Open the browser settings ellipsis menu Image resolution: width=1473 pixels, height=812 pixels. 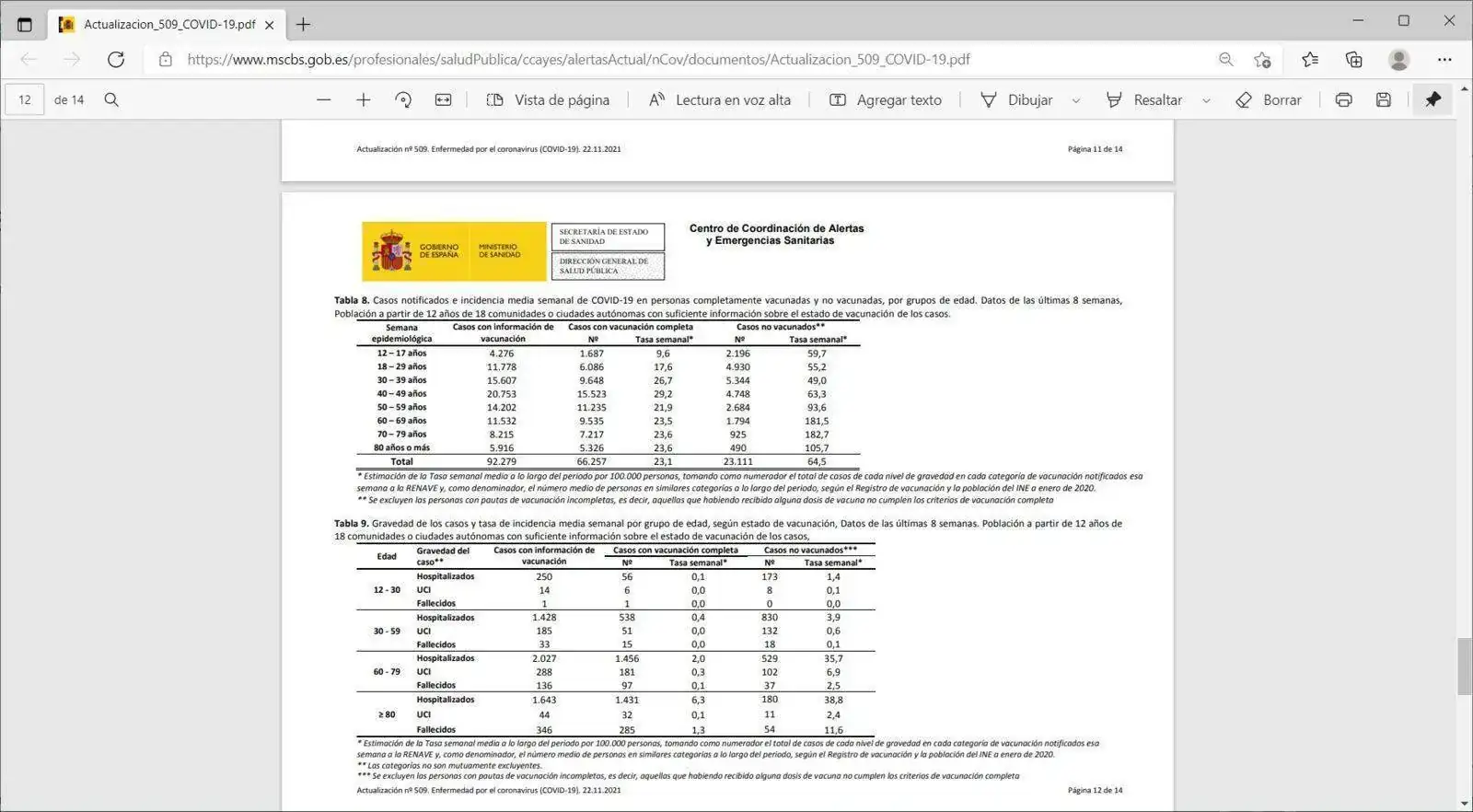click(1444, 60)
